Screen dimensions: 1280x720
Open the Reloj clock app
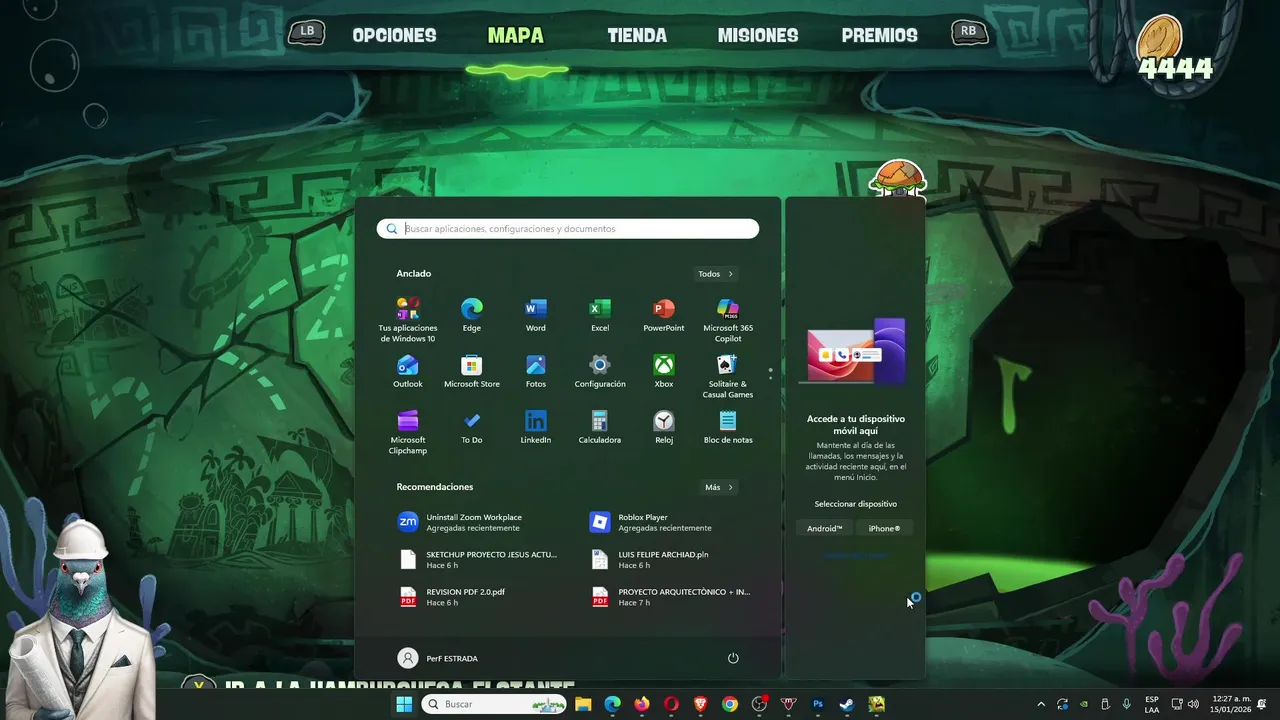click(x=664, y=427)
